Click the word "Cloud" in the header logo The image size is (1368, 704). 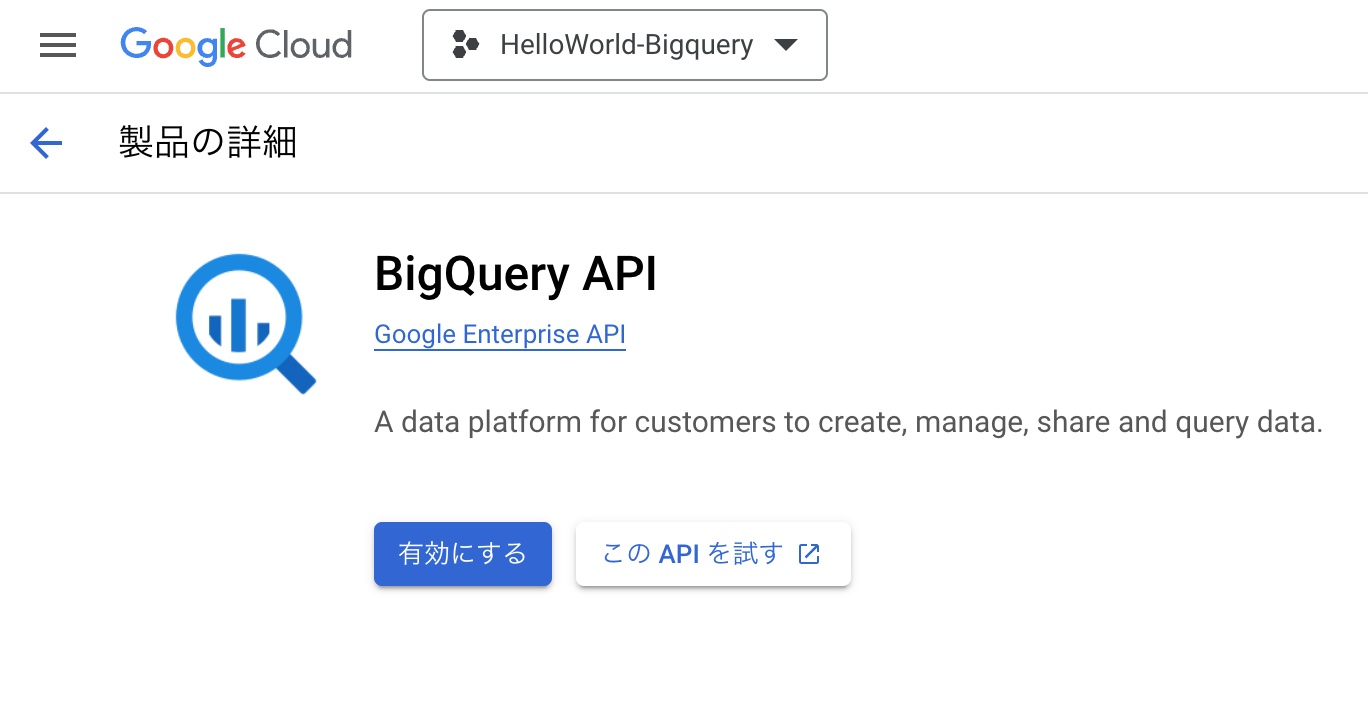304,45
